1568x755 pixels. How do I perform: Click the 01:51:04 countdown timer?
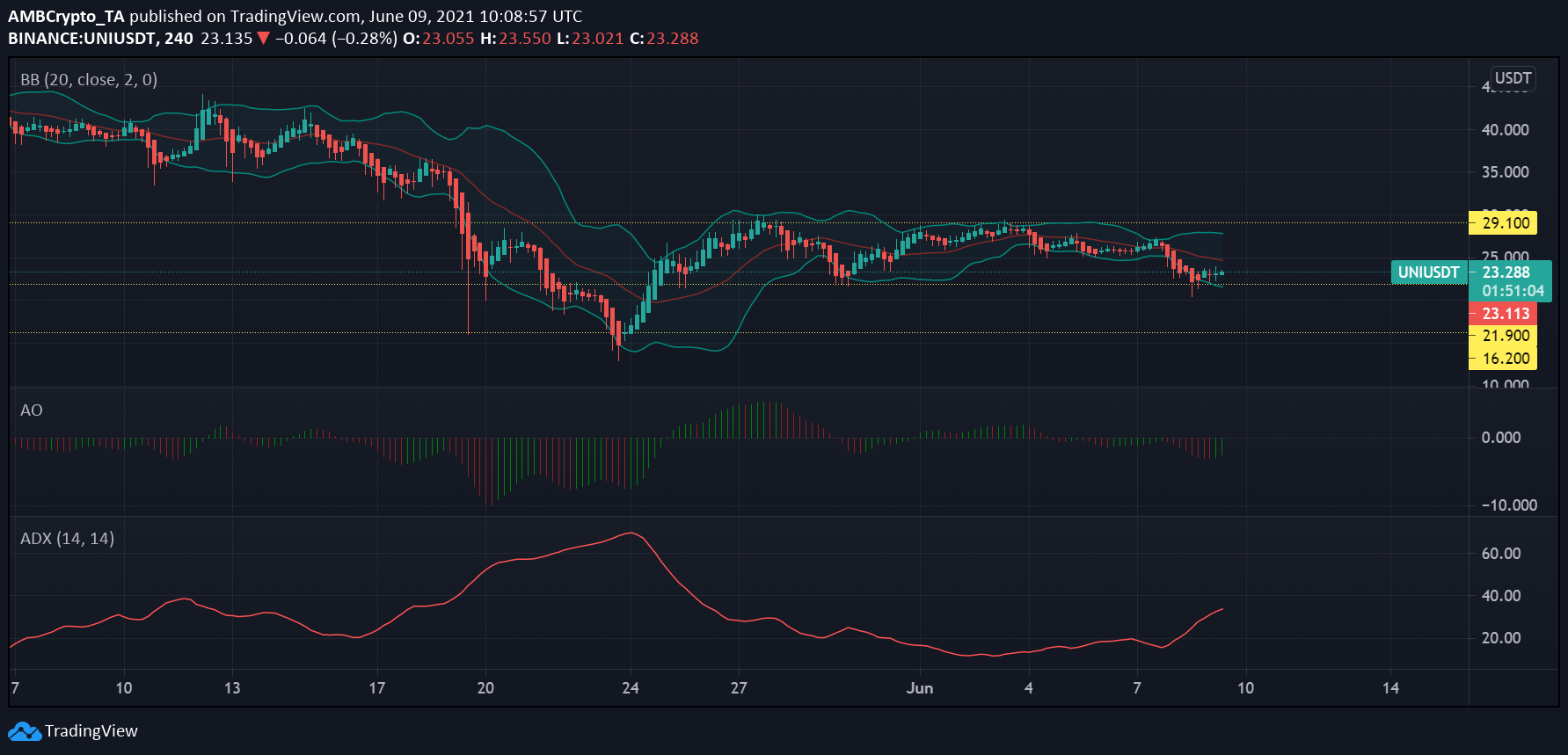(1513, 291)
